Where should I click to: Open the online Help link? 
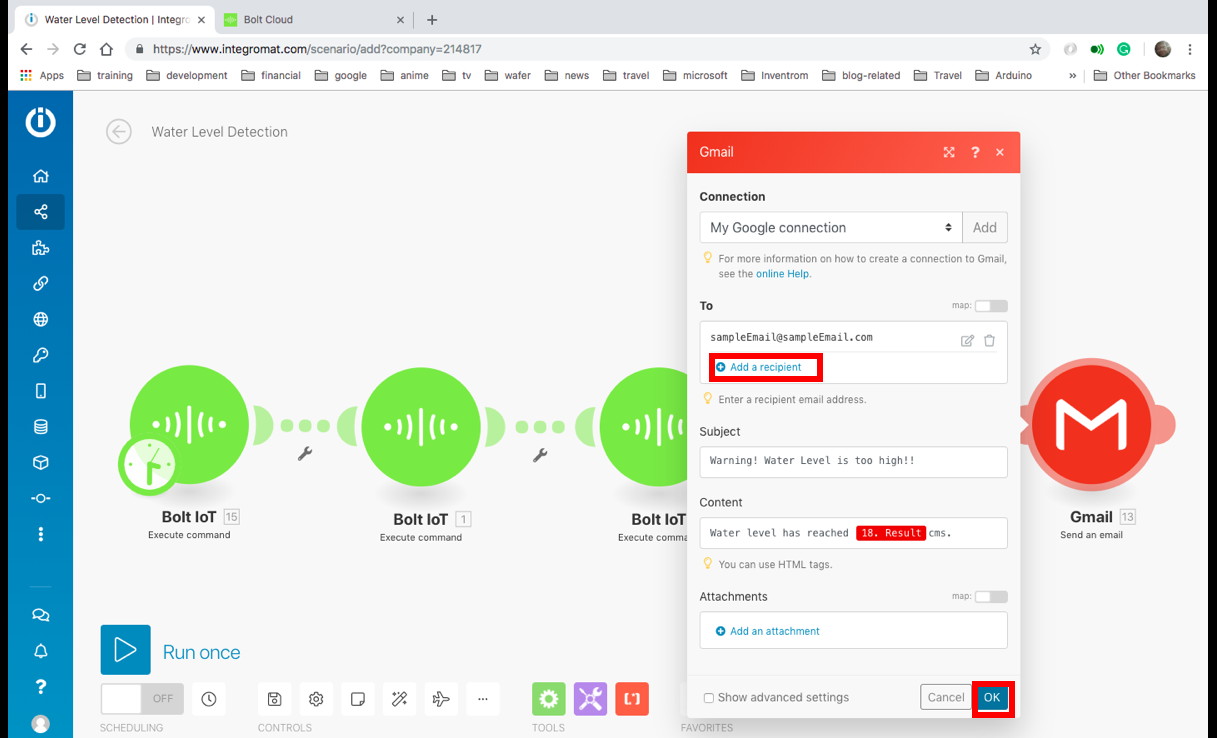click(x=783, y=273)
